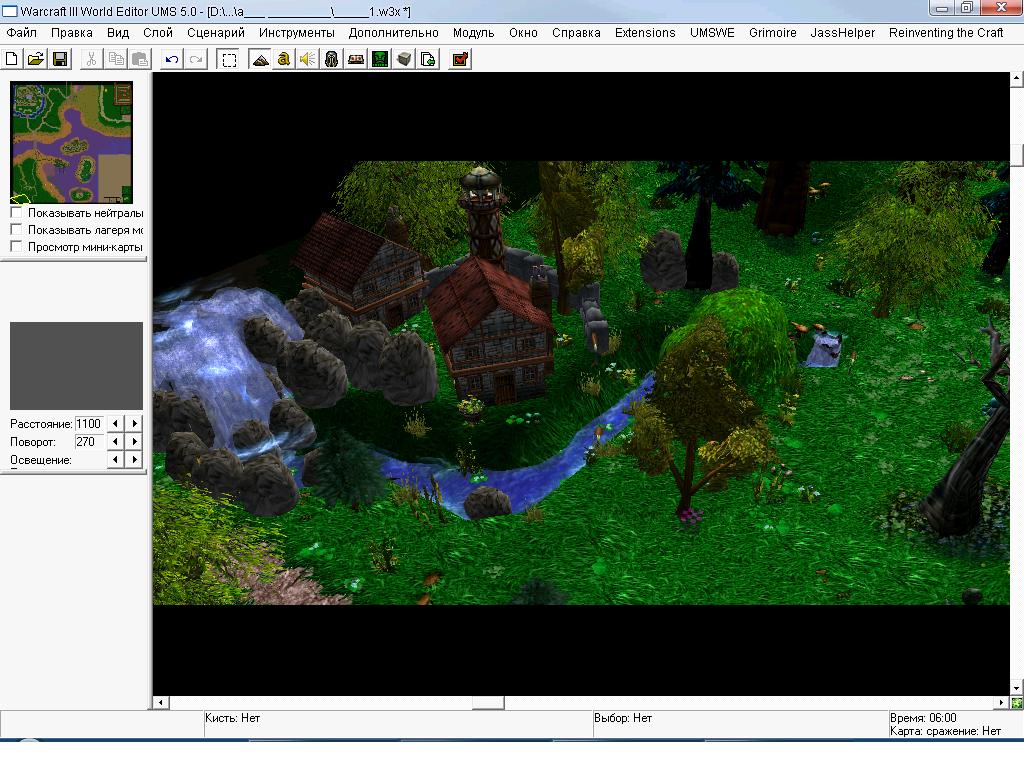The image size is (1024, 768).
Task: Click the horizontal scrollbar right arrow
Action: [1002, 703]
